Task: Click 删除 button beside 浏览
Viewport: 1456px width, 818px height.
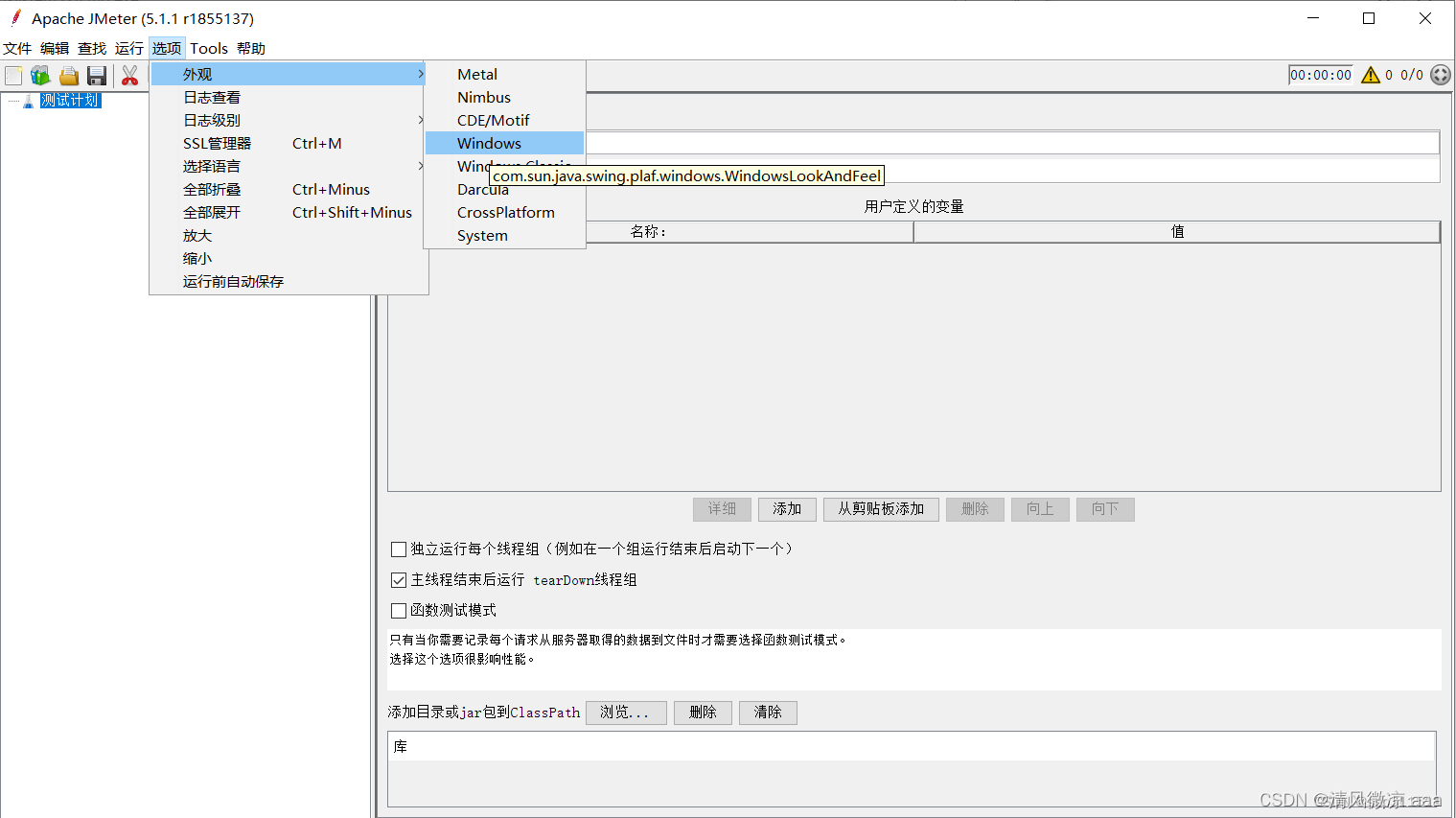Action: pos(703,713)
